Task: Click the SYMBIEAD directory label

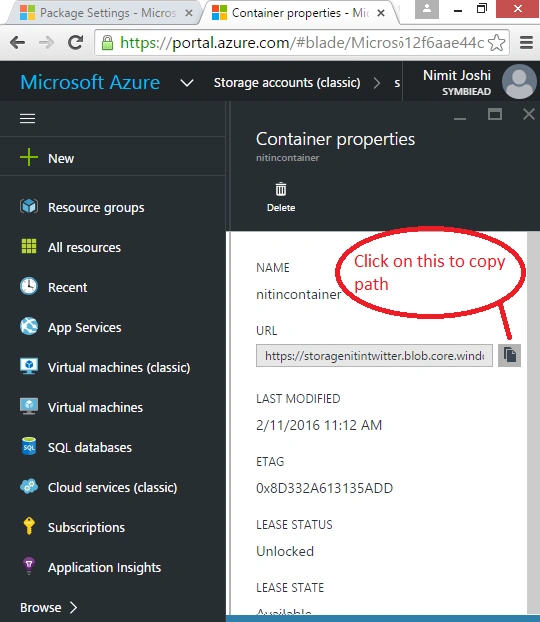Action: coord(466,92)
